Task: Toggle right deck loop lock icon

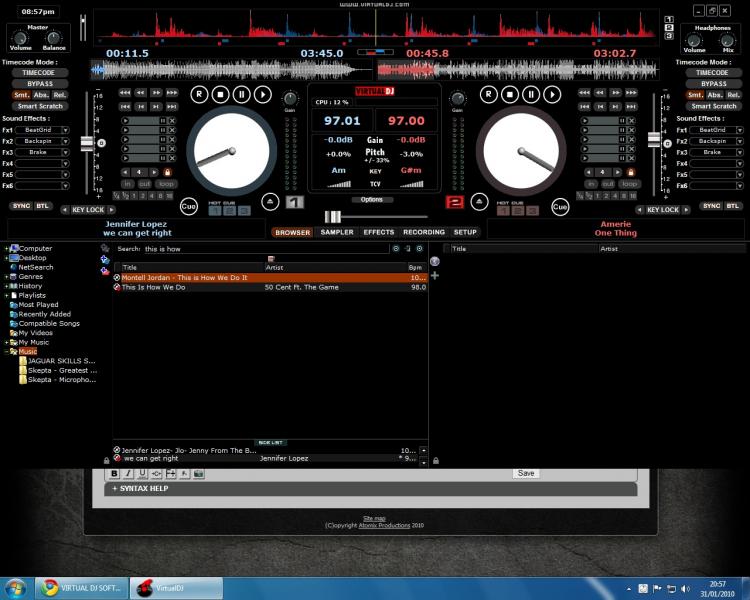Action: pos(631,172)
